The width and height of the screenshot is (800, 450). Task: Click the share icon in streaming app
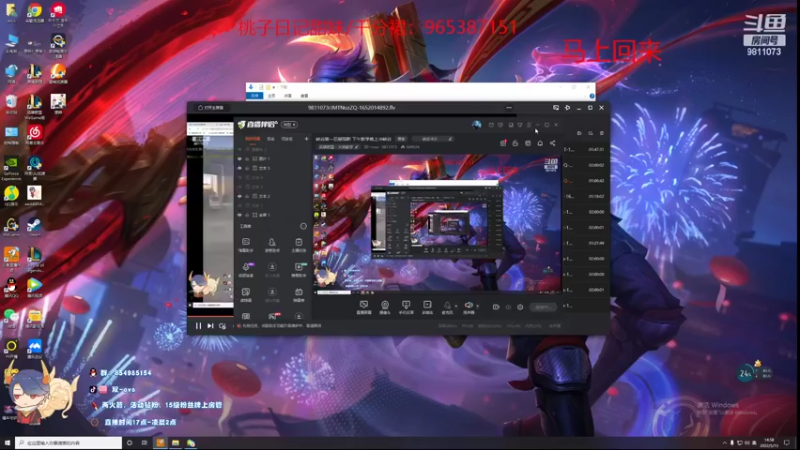tap(553, 143)
